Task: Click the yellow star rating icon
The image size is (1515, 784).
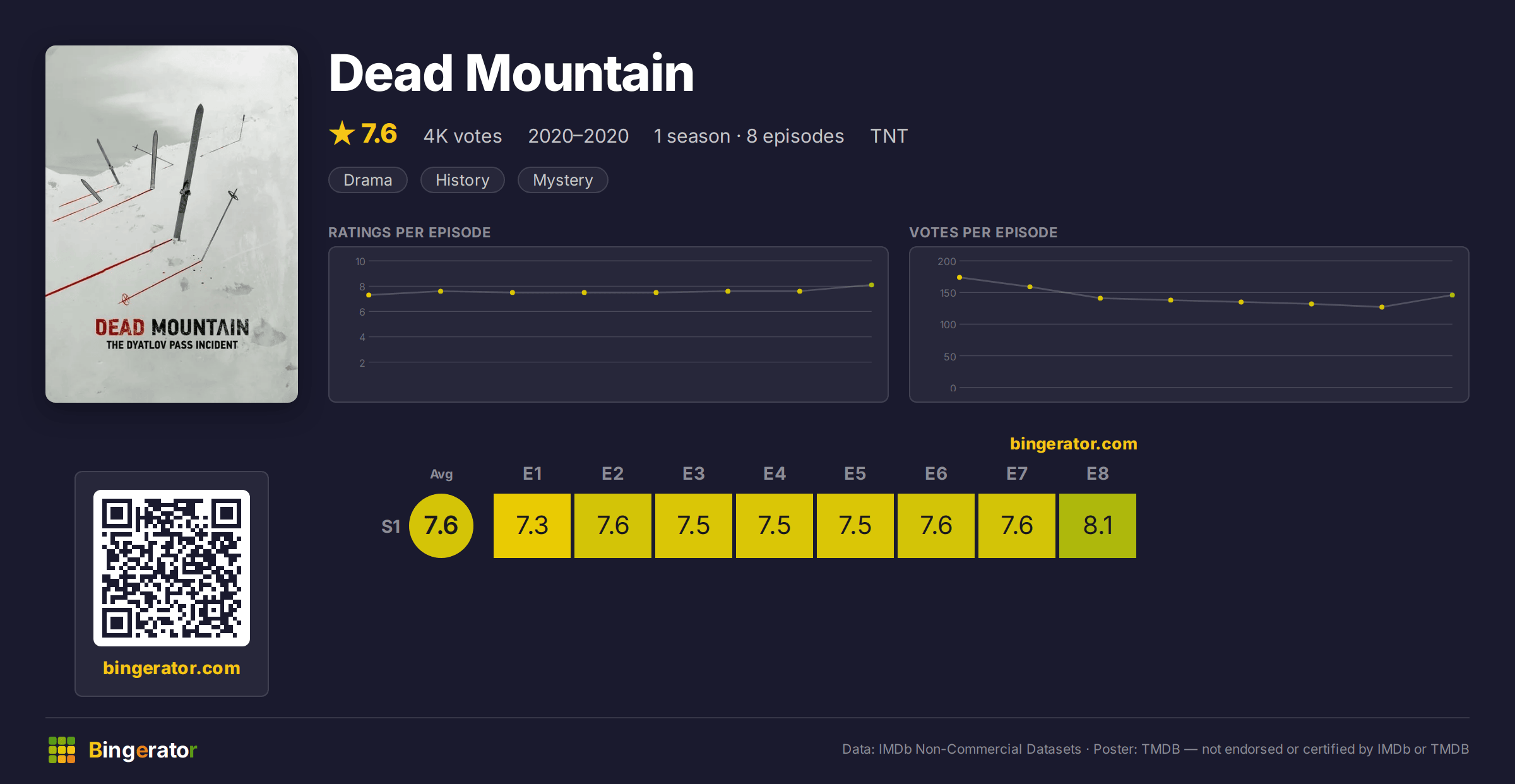Action: (x=342, y=134)
